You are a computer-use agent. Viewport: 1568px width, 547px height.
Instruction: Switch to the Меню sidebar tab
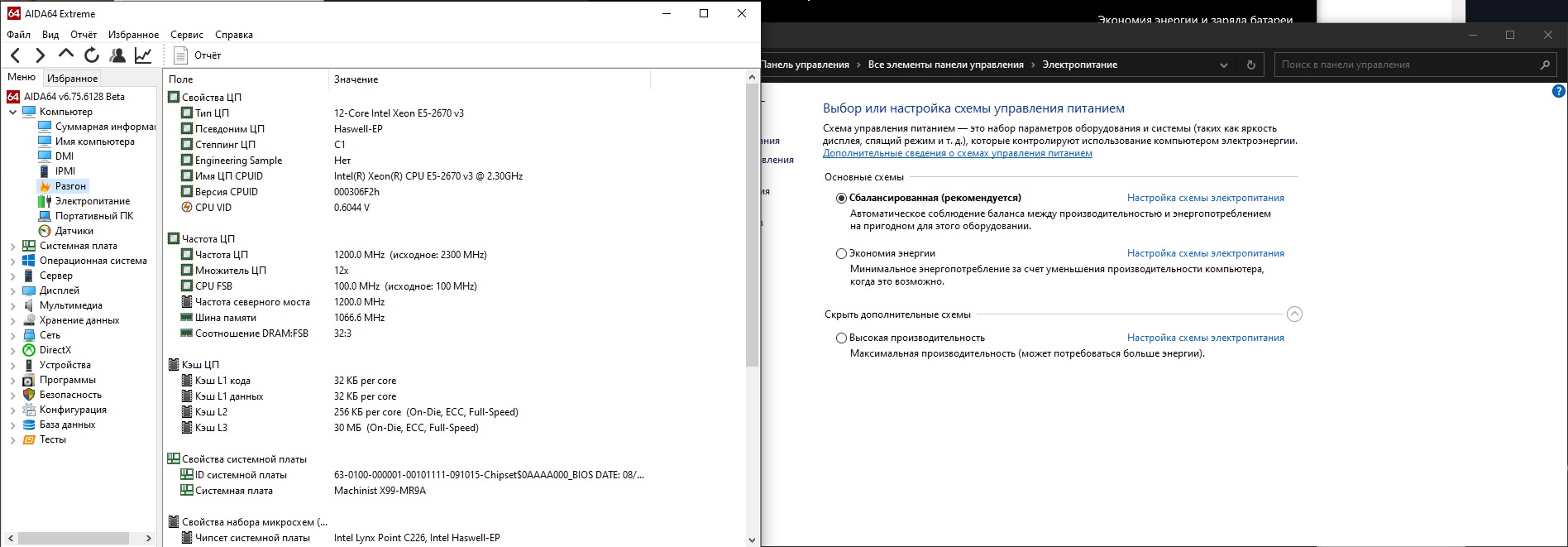pyautogui.click(x=22, y=77)
